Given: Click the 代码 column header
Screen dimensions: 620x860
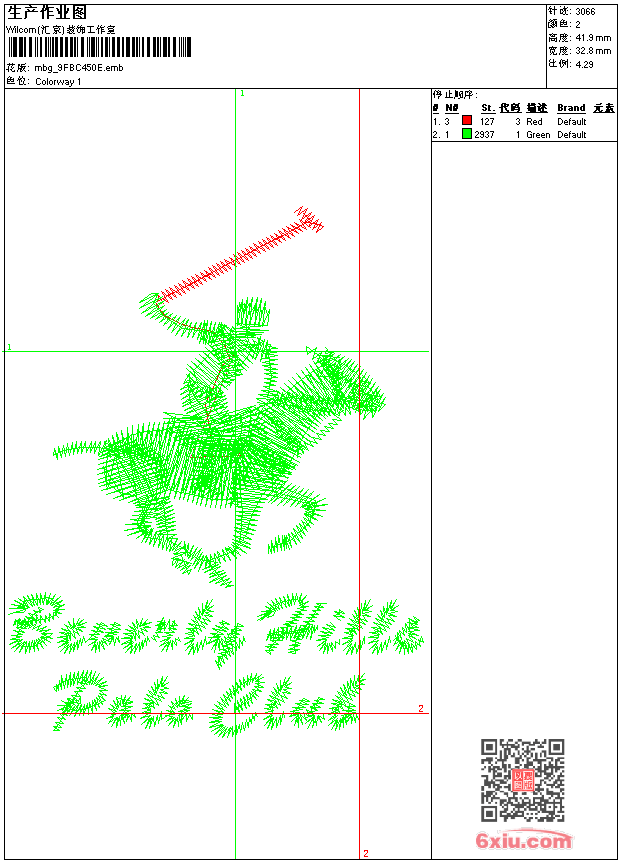Looking at the screenshot, I should pos(510,108).
